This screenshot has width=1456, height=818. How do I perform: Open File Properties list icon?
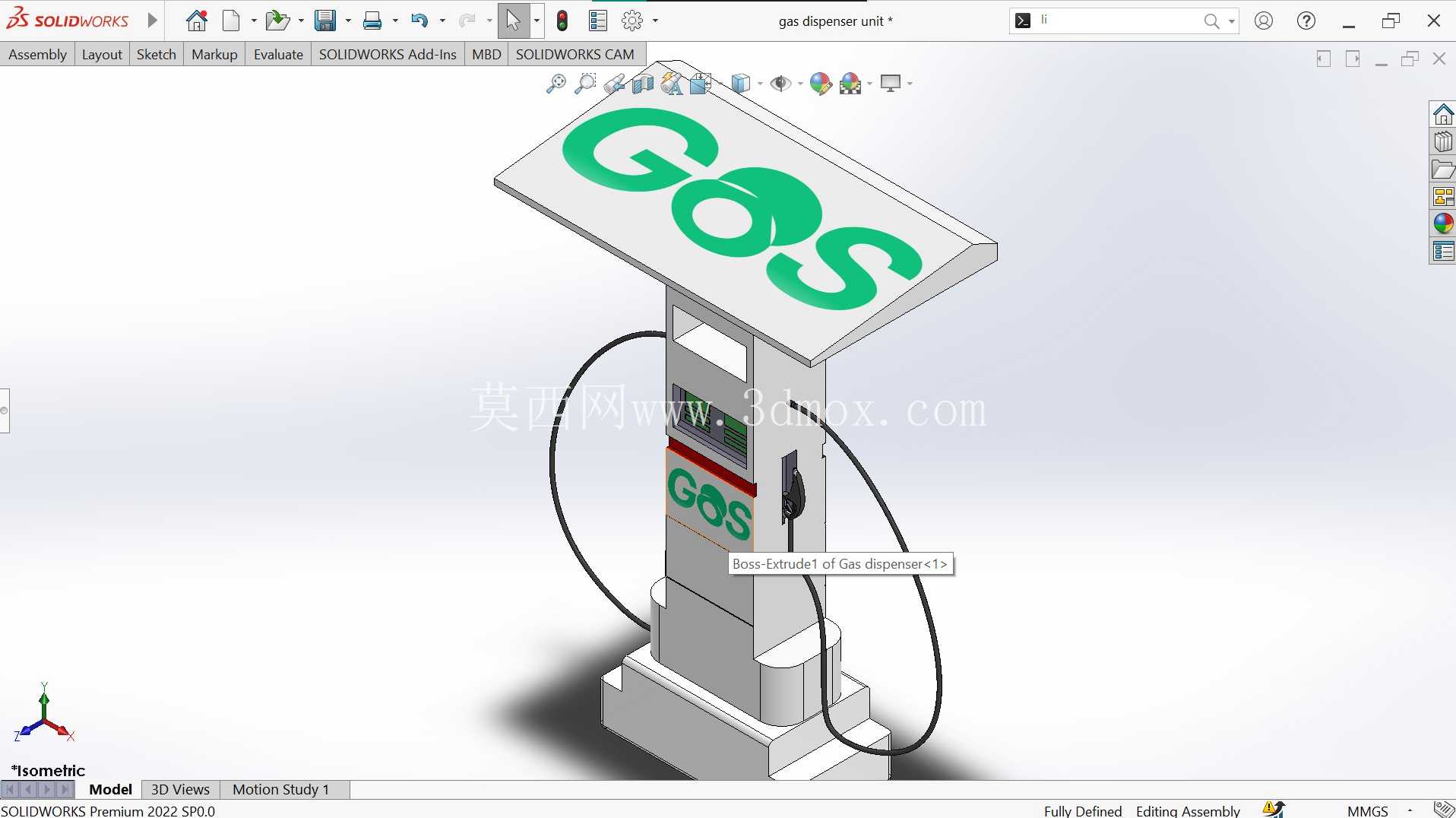point(598,21)
